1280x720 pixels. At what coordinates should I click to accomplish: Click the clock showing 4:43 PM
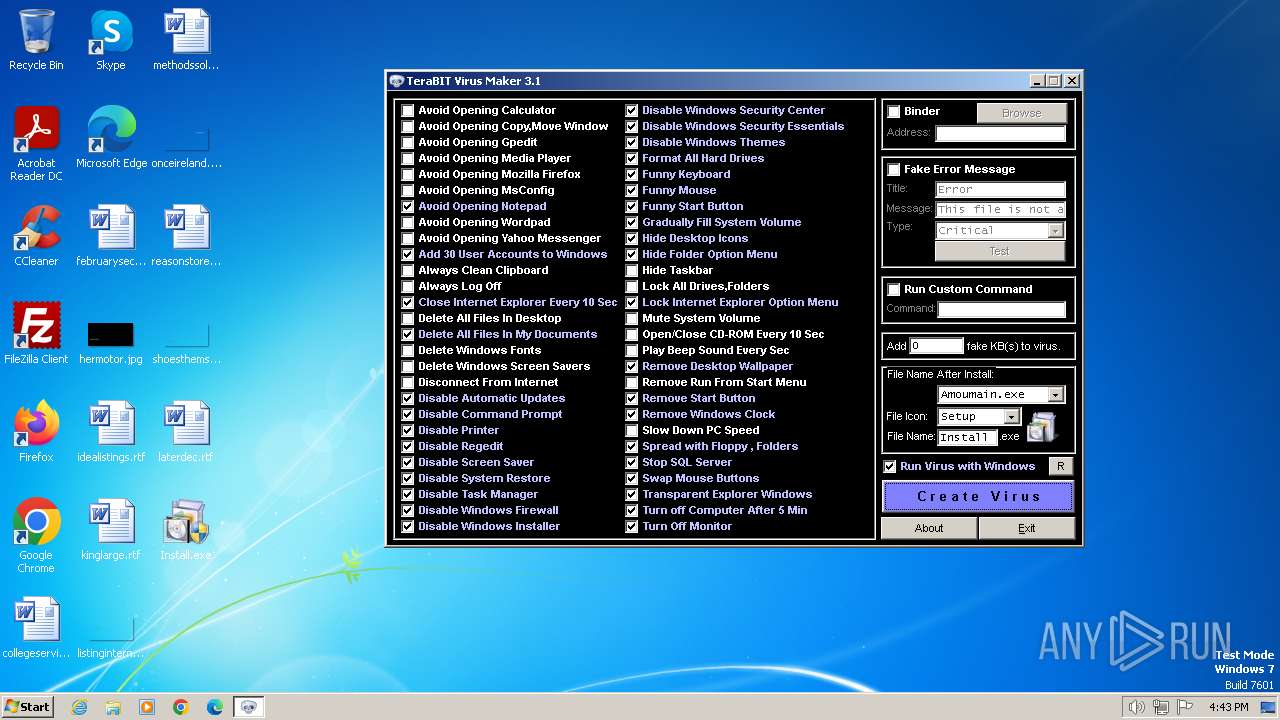(1228, 707)
